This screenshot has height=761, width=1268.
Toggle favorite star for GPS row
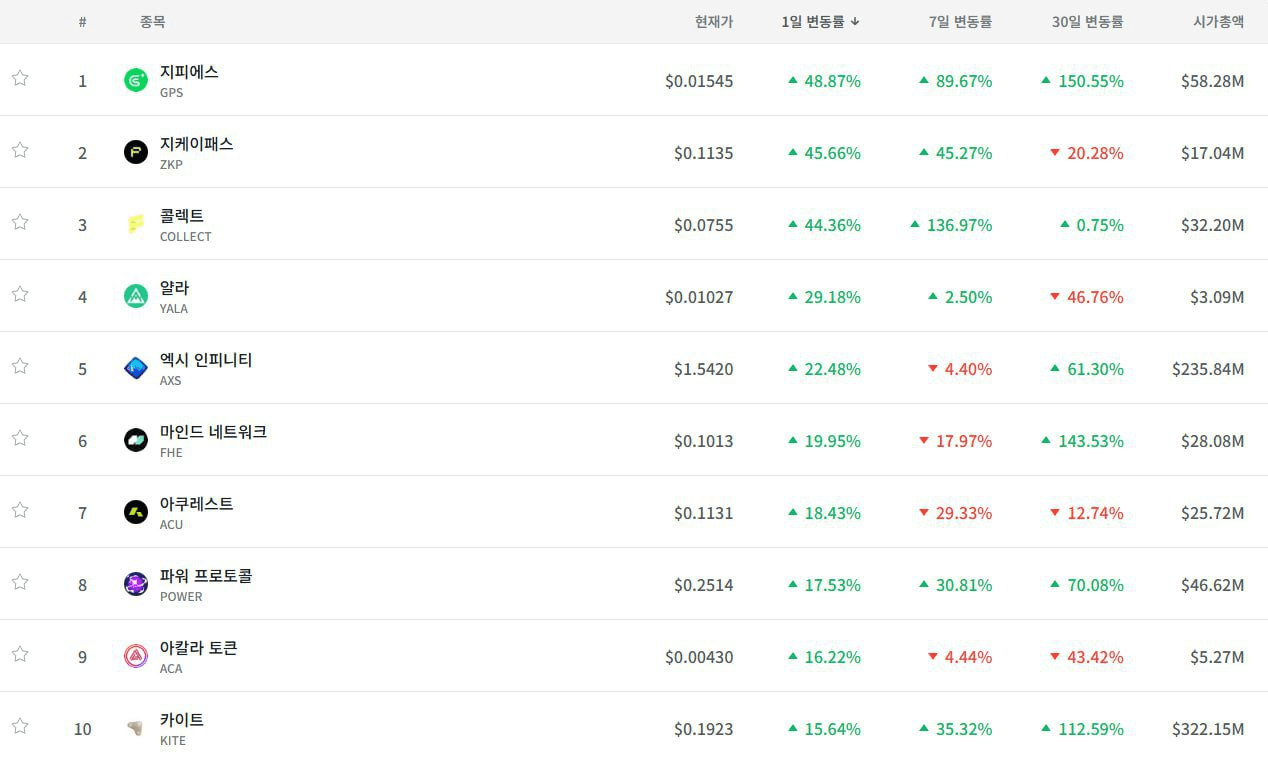coord(20,78)
